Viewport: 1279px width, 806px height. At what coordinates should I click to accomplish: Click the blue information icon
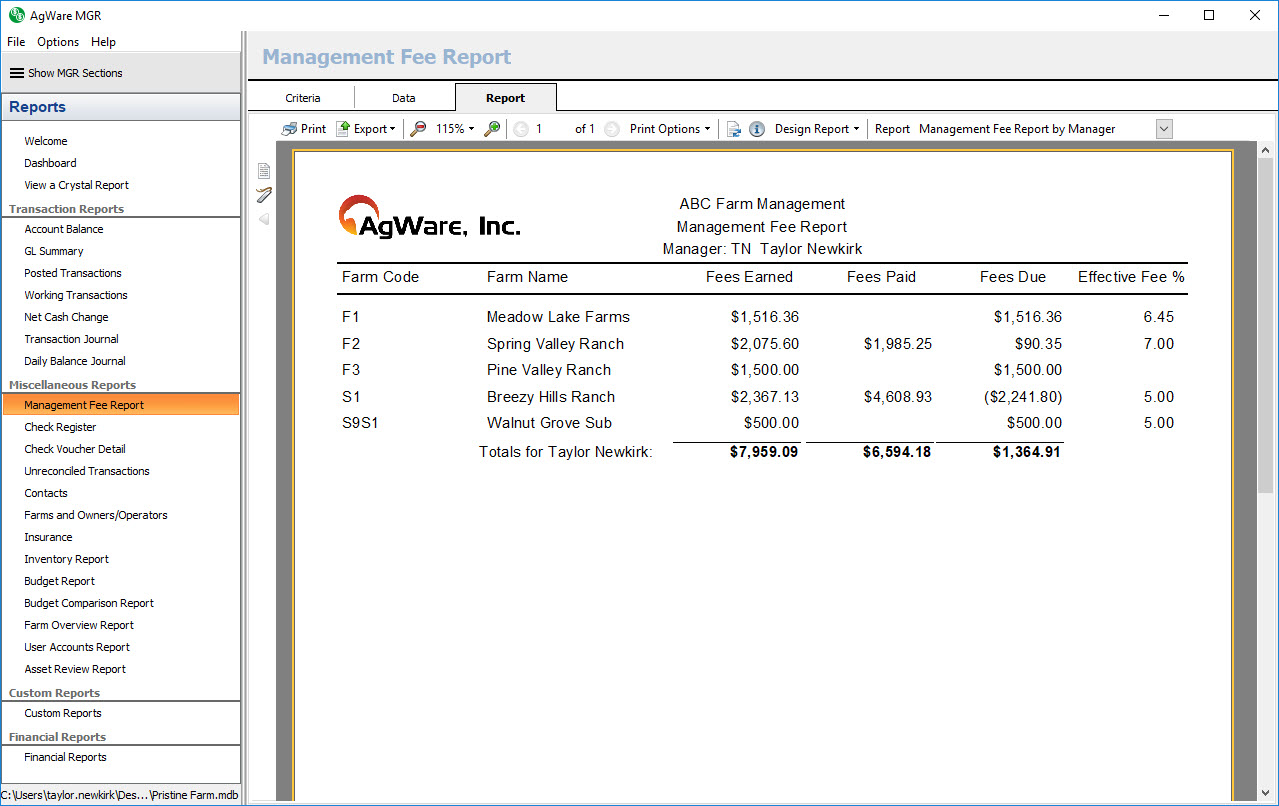tap(757, 129)
